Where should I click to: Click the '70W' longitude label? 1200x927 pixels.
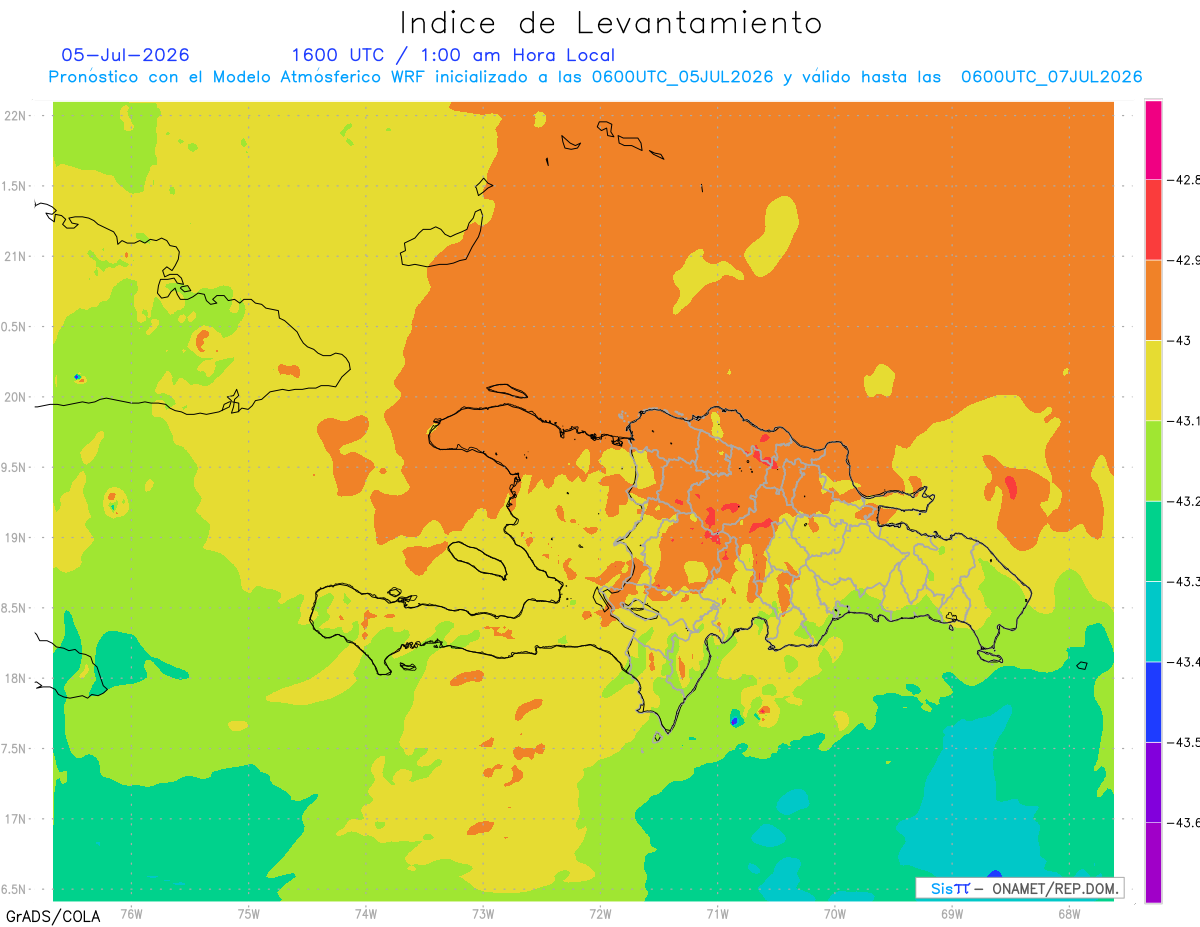[x=834, y=913]
